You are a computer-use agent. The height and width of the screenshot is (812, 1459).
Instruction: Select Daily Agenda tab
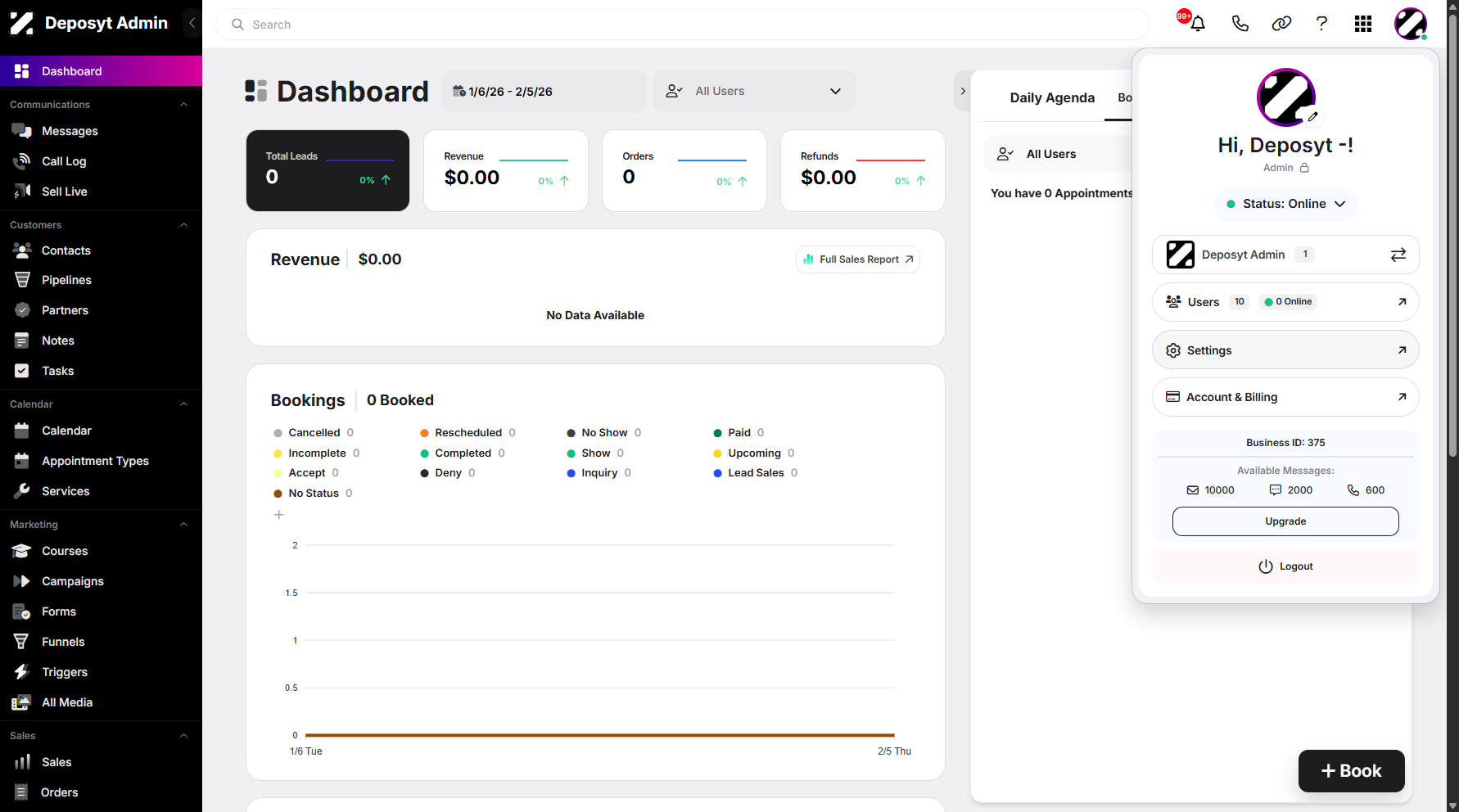click(1052, 97)
